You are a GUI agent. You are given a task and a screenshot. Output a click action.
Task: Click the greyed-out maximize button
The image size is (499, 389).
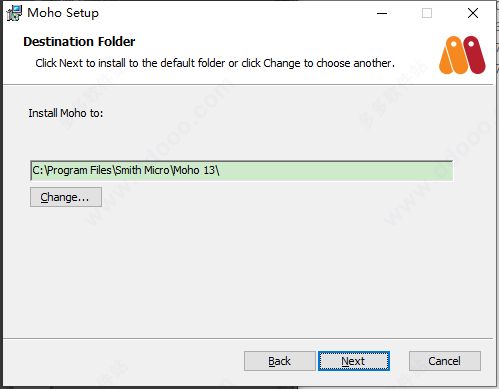tap(427, 13)
